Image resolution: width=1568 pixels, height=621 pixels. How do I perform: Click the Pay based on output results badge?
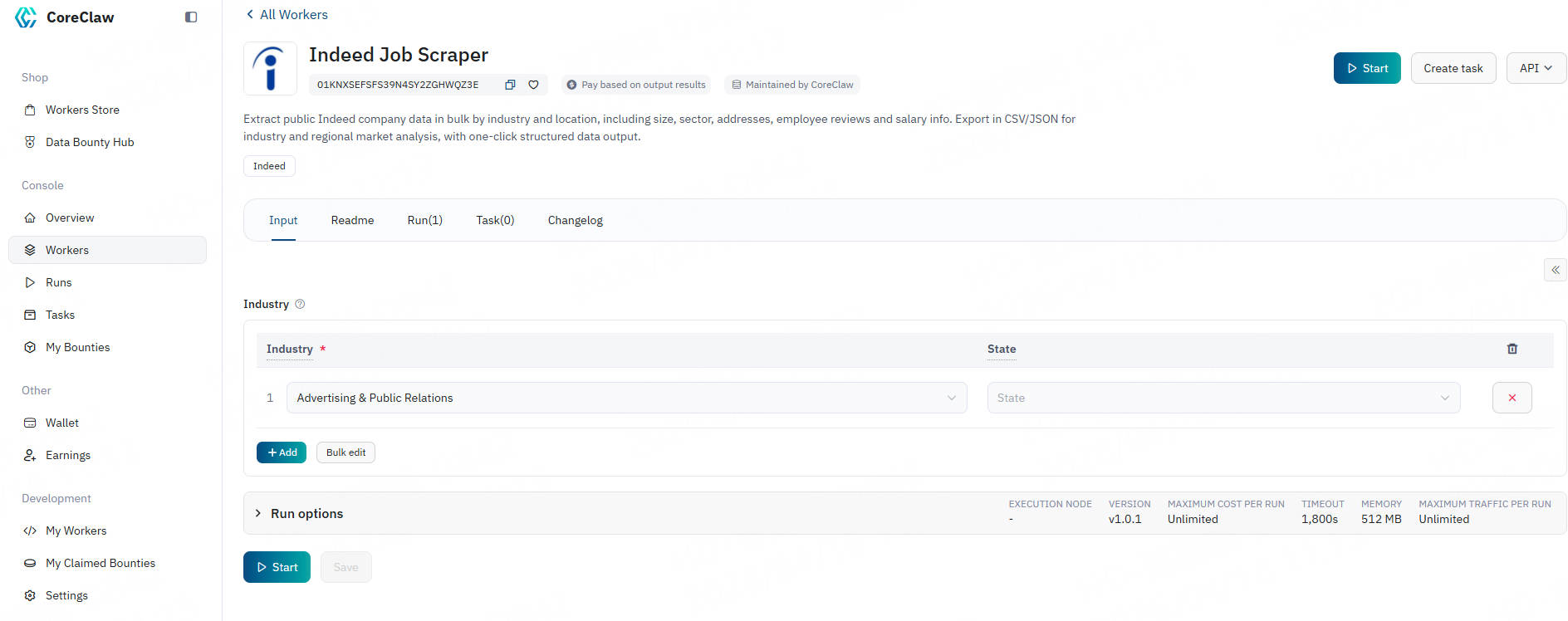[x=636, y=85]
